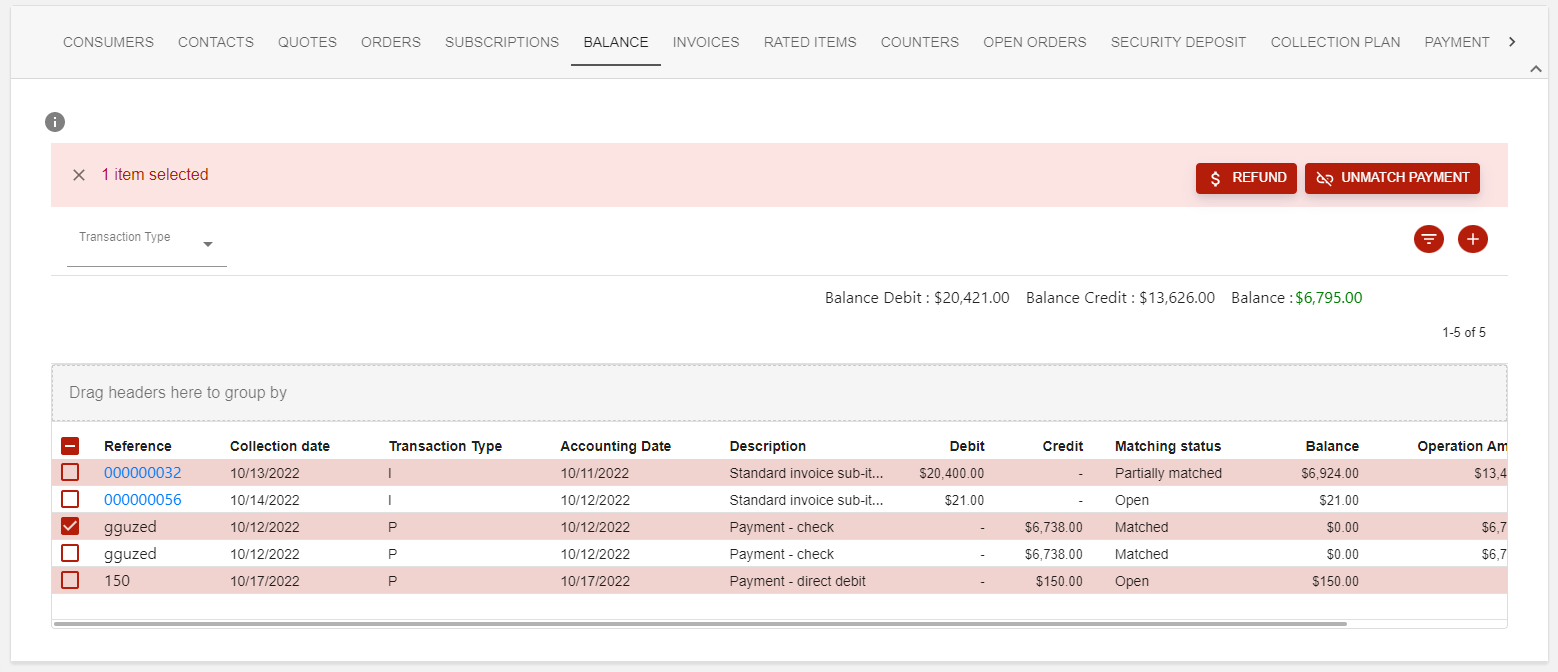This screenshot has height=672, width=1558.
Task: Click the red plus add button
Action: click(1473, 239)
